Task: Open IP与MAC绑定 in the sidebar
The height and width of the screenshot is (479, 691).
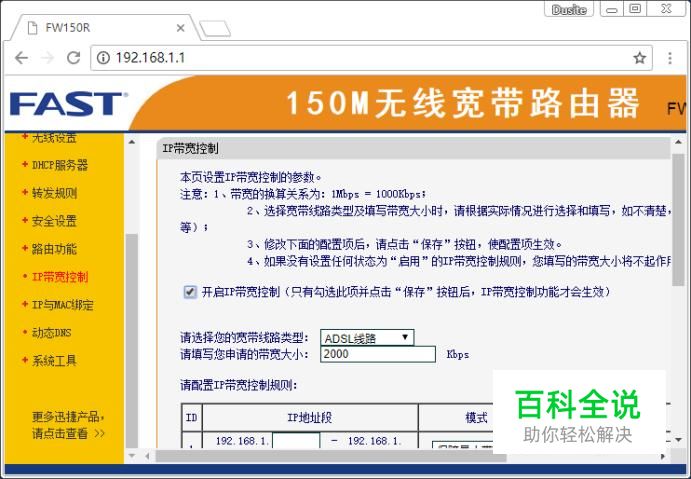Action: point(63,304)
